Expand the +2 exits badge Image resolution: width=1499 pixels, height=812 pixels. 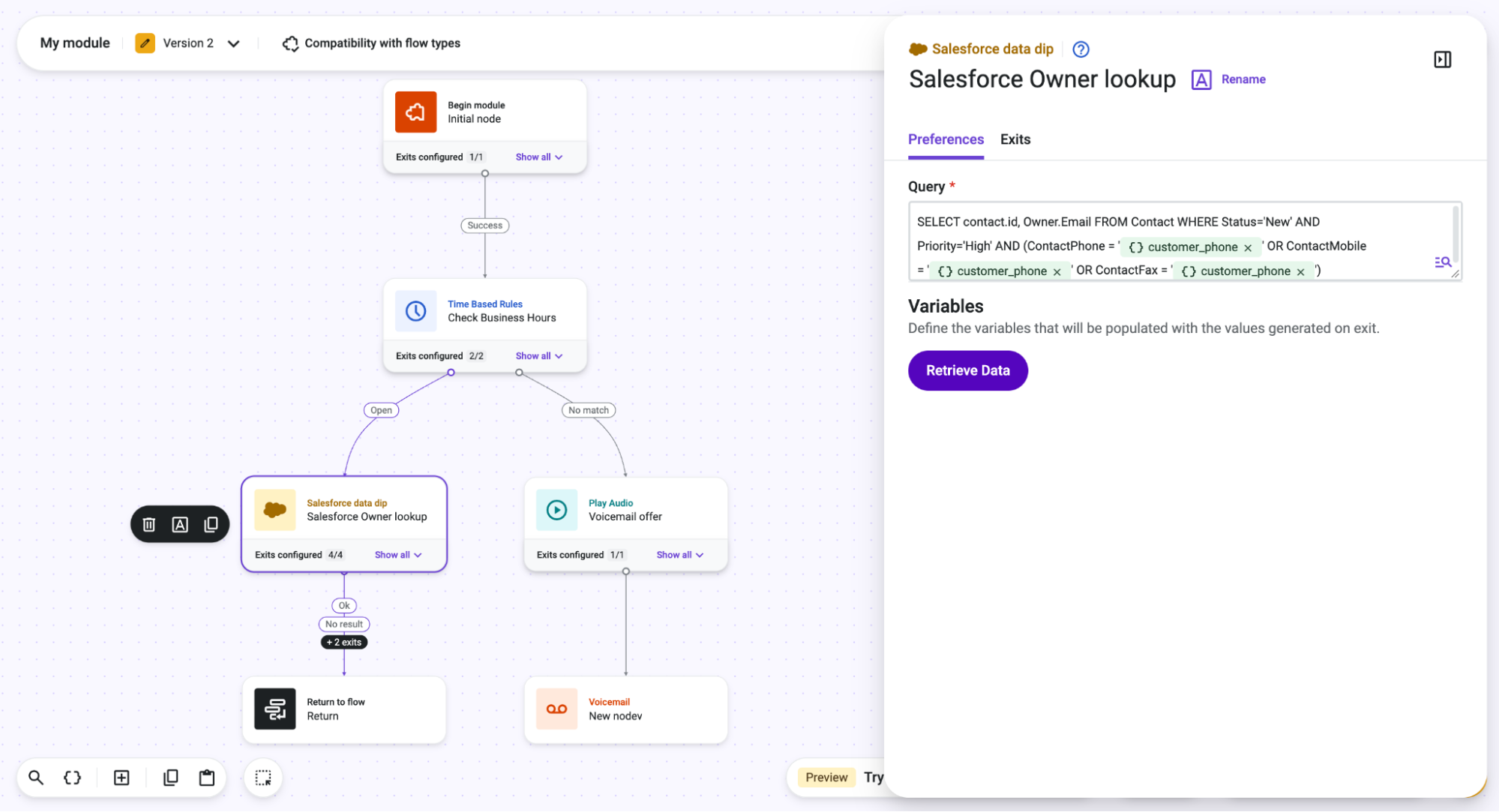344,642
